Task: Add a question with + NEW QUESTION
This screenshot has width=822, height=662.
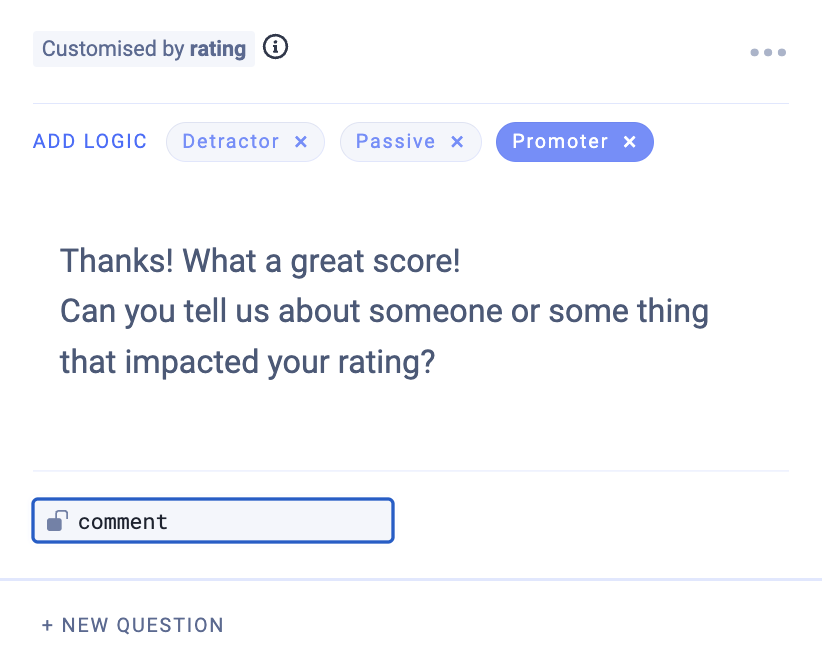Action: pos(133,626)
